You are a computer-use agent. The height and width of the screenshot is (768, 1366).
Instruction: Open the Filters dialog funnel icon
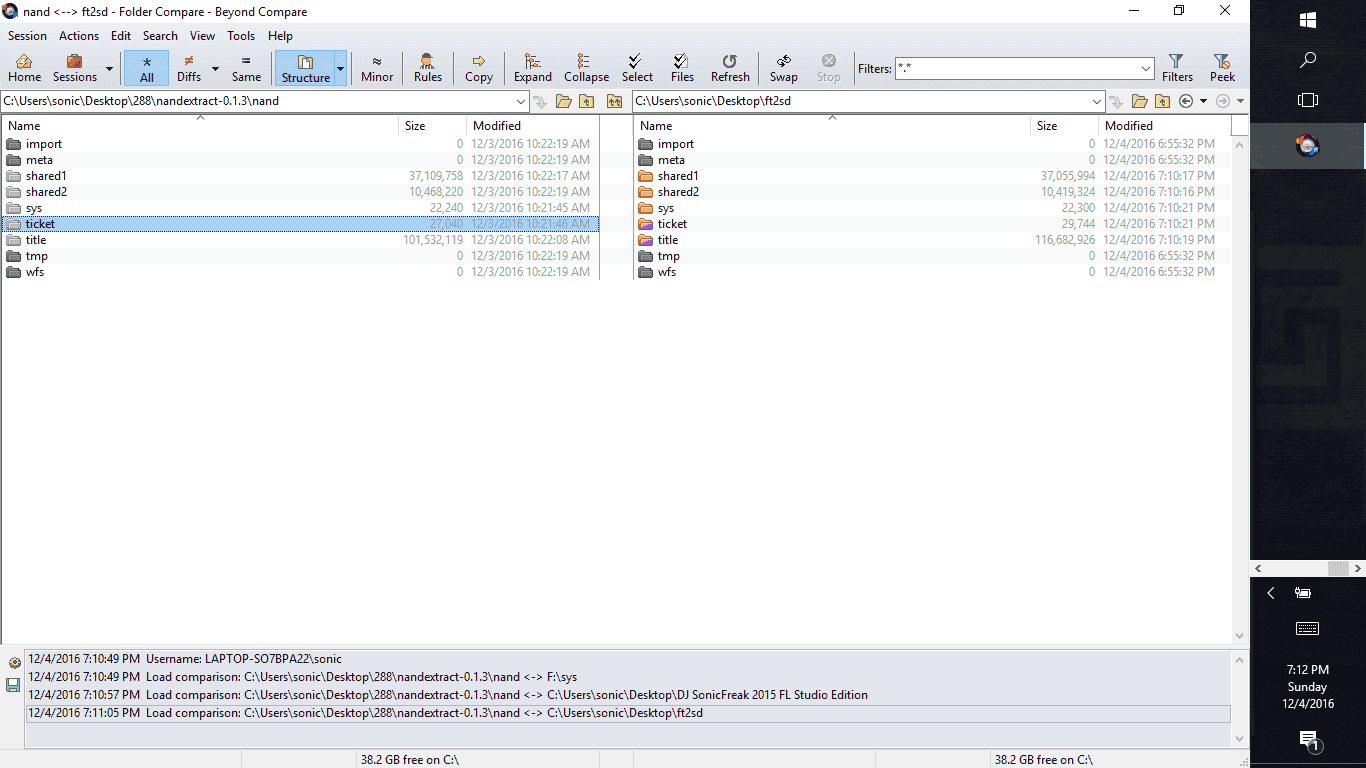pos(1177,68)
